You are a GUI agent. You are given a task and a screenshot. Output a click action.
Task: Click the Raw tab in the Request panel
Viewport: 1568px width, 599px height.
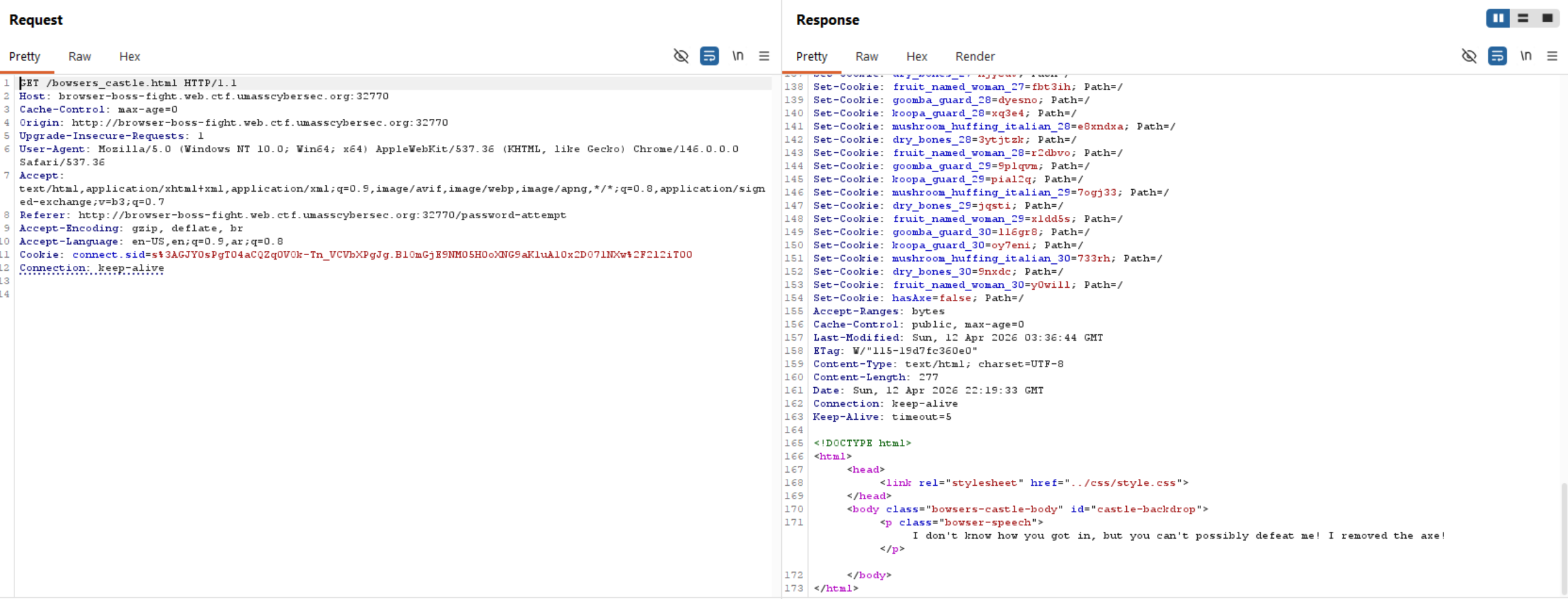pos(79,57)
